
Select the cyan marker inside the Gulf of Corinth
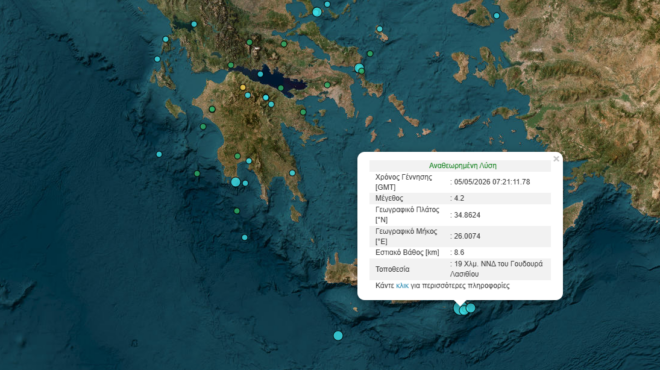260,74
